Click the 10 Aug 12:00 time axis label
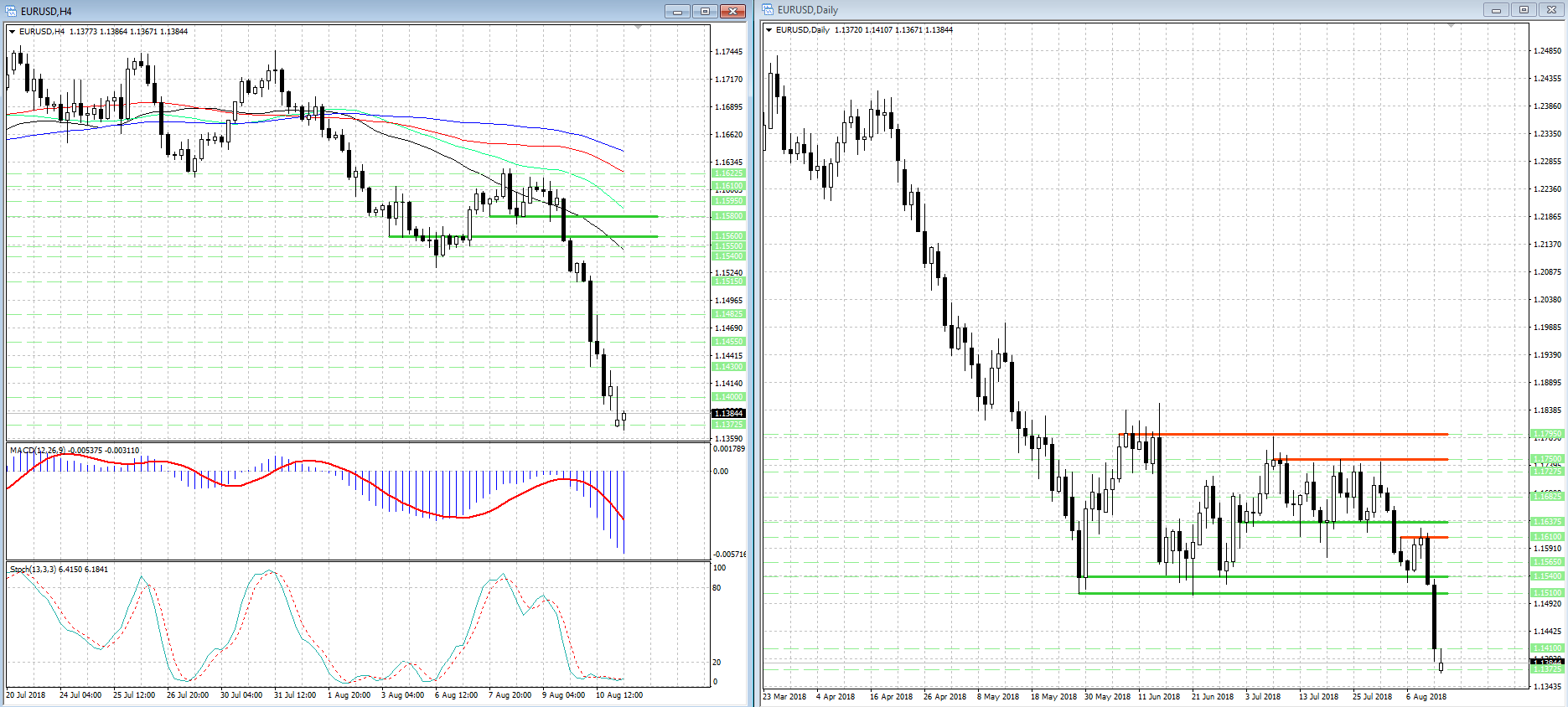This screenshot has width=1568, height=707. pyautogui.click(x=618, y=695)
